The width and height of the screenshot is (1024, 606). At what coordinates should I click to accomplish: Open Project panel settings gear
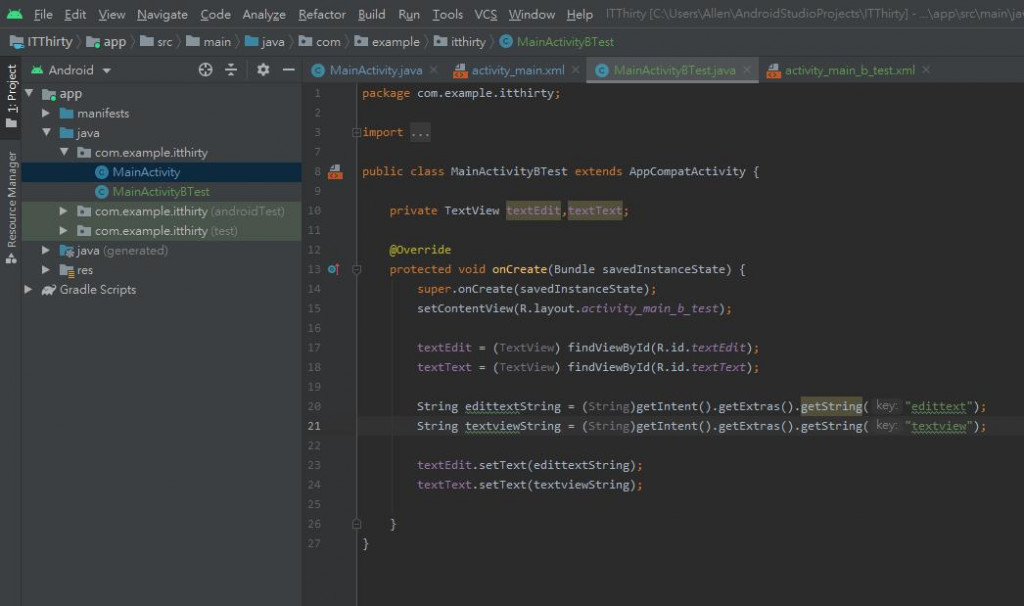pyautogui.click(x=263, y=70)
